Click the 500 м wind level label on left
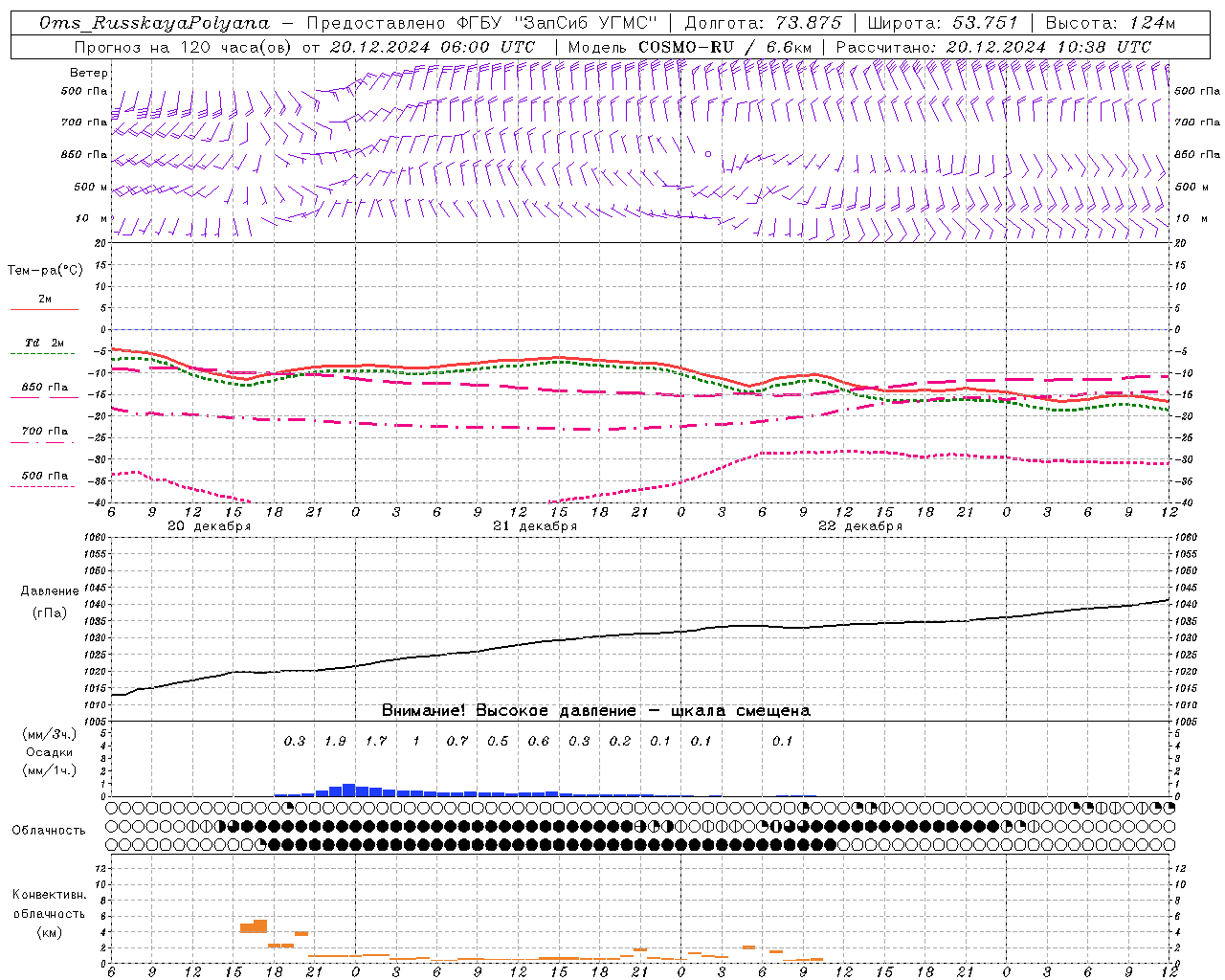1225x980 pixels. pos(91,187)
